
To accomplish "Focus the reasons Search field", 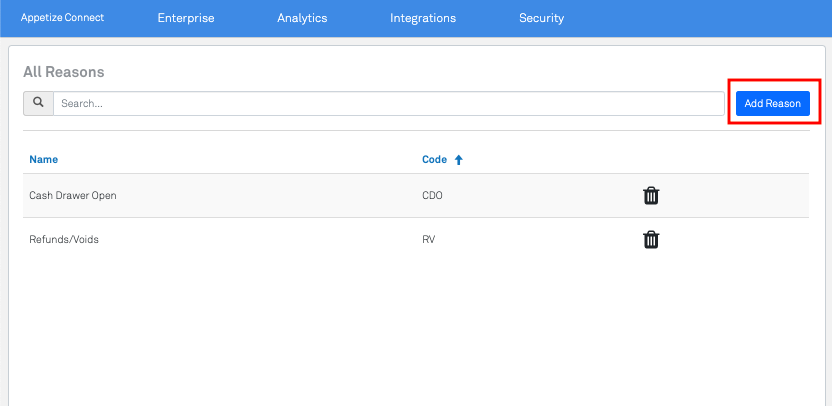I will 388,103.
